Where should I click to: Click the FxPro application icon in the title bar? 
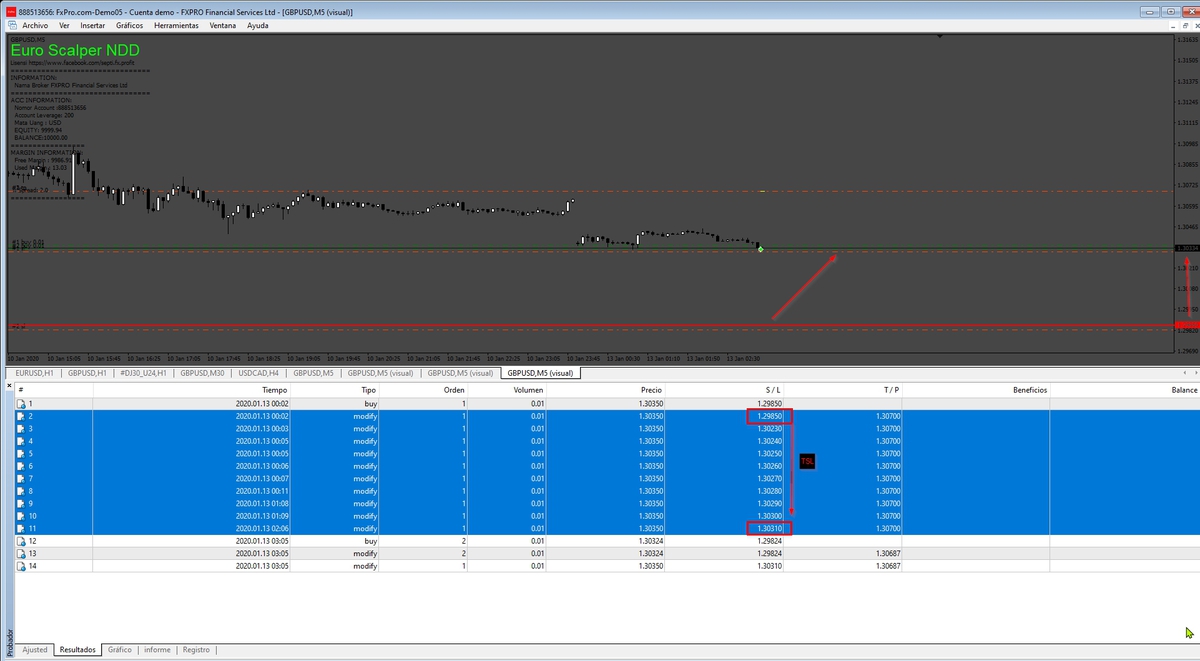[10, 10]
